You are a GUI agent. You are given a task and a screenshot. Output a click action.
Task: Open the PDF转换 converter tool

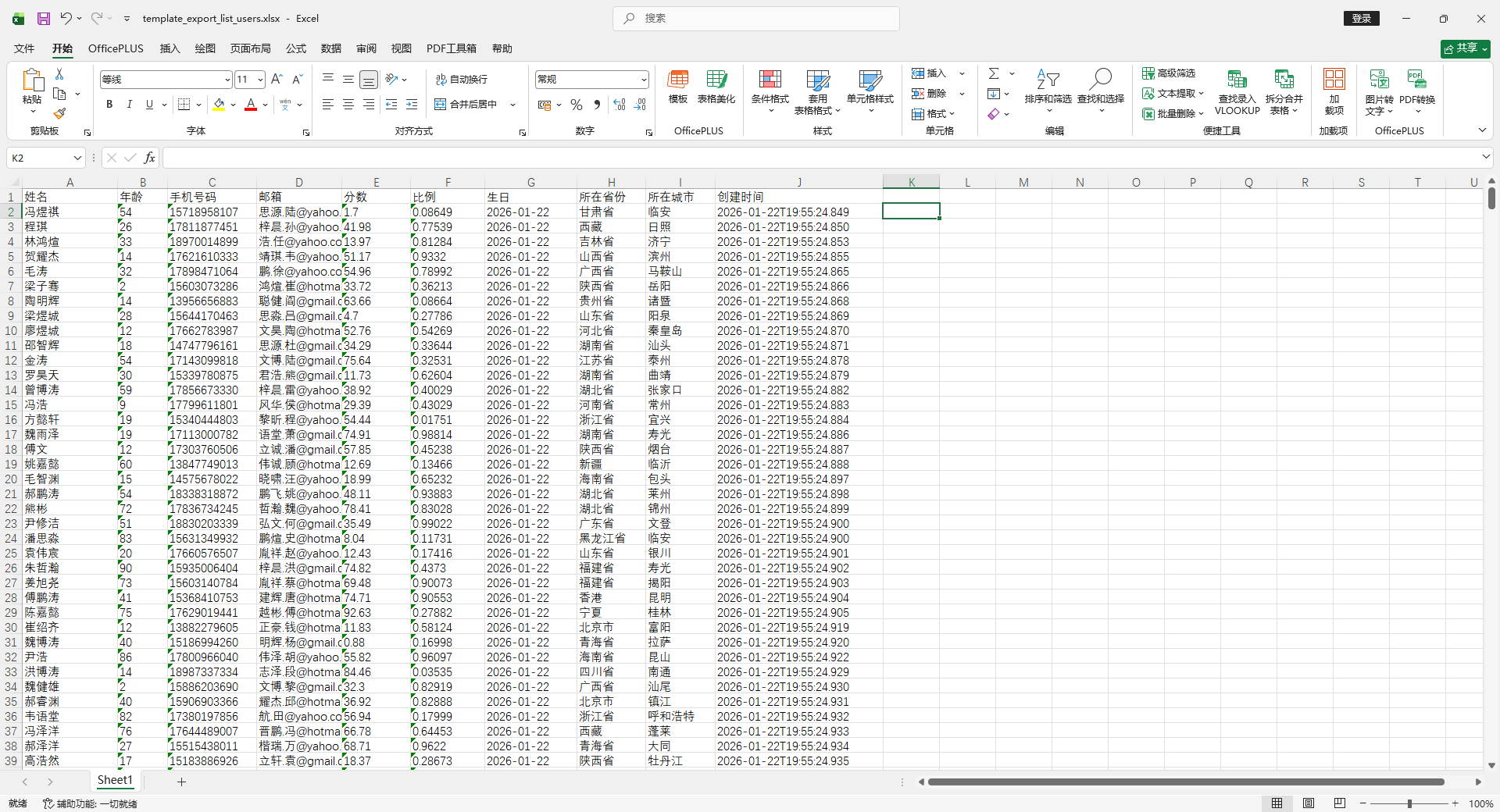tap(1416, 90)
